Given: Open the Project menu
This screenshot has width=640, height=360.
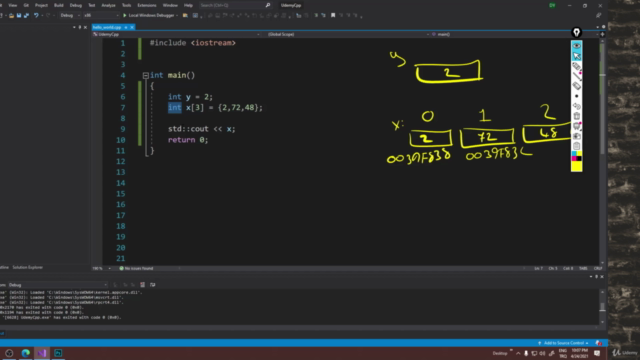Looking at the screenshot, I should [41, 5].
